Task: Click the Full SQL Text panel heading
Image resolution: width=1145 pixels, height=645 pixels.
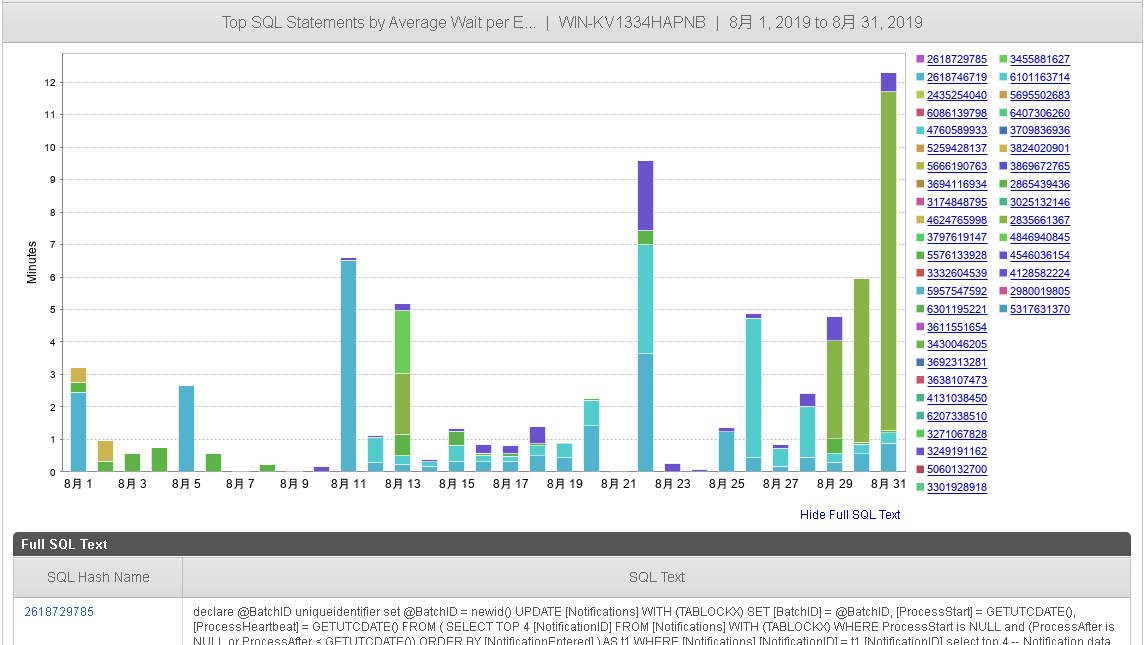Action: coord(572,544)
